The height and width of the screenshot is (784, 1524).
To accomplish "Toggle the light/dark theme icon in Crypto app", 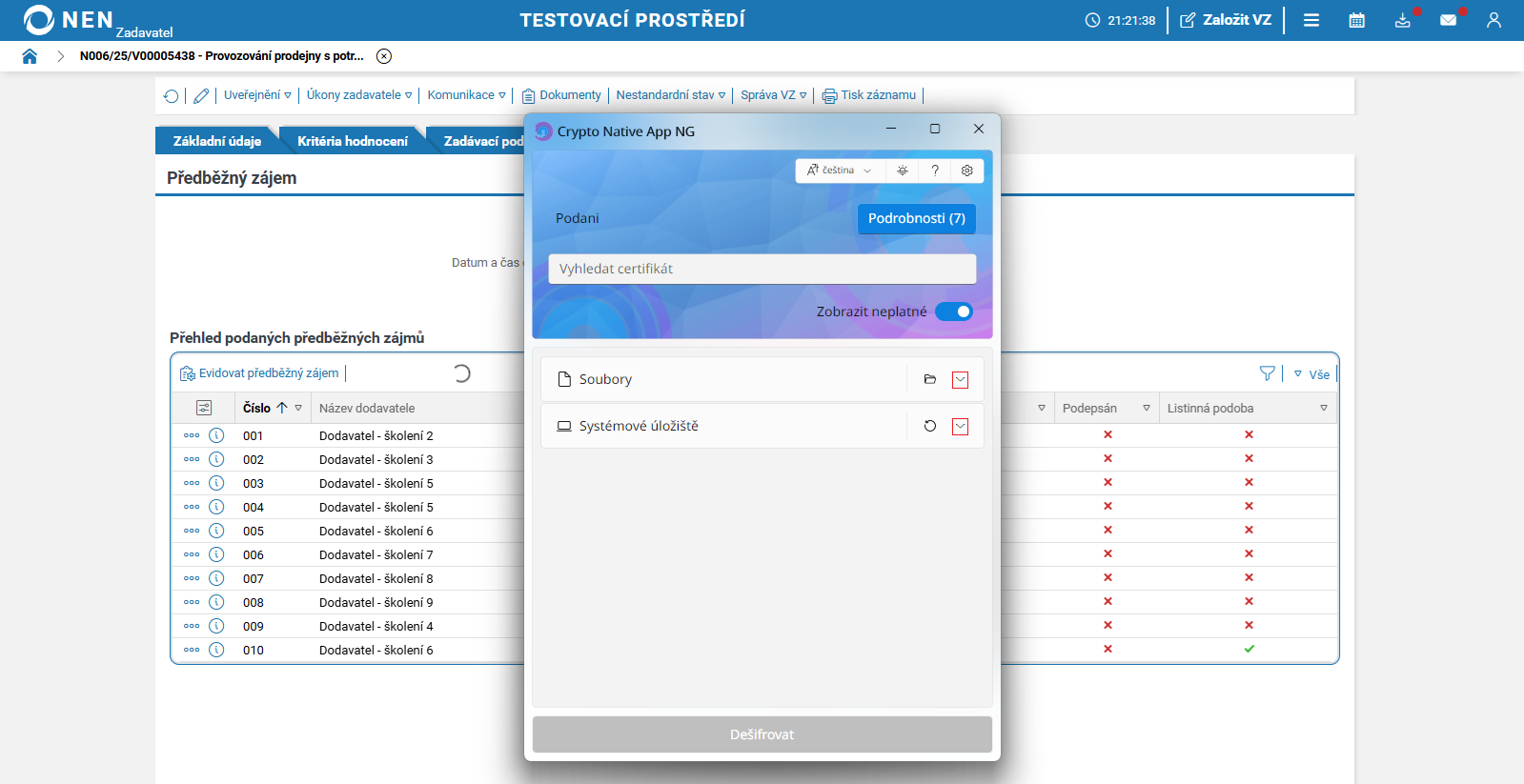I will pos(902,171).
